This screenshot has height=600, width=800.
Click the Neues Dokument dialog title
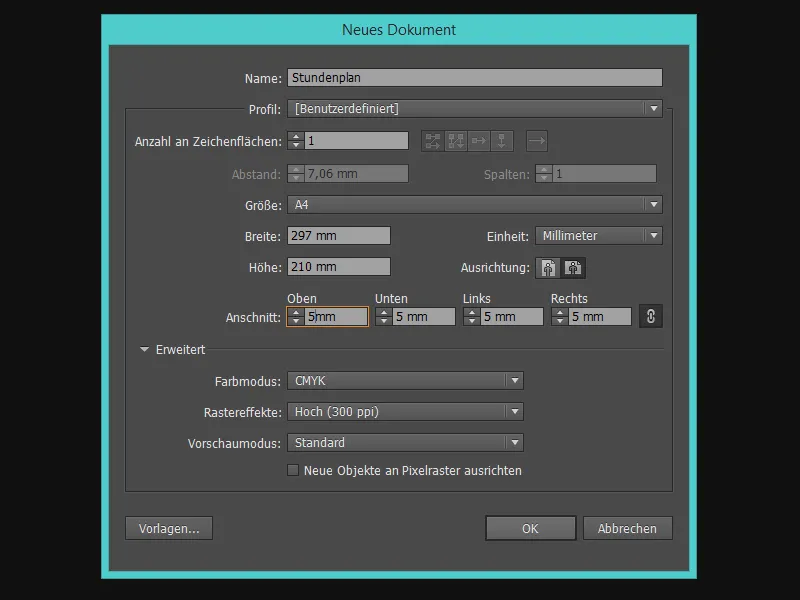point(399,30)
